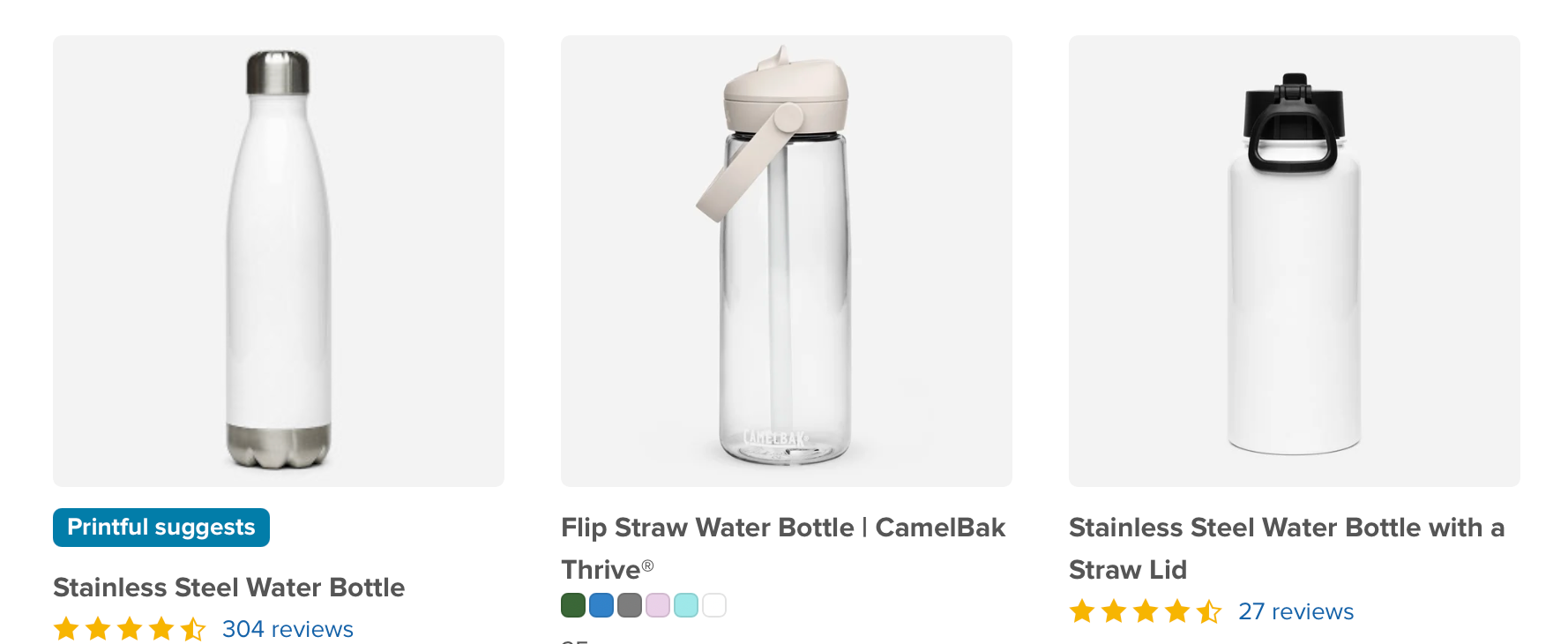Click the Printful suggests badge

161,528
